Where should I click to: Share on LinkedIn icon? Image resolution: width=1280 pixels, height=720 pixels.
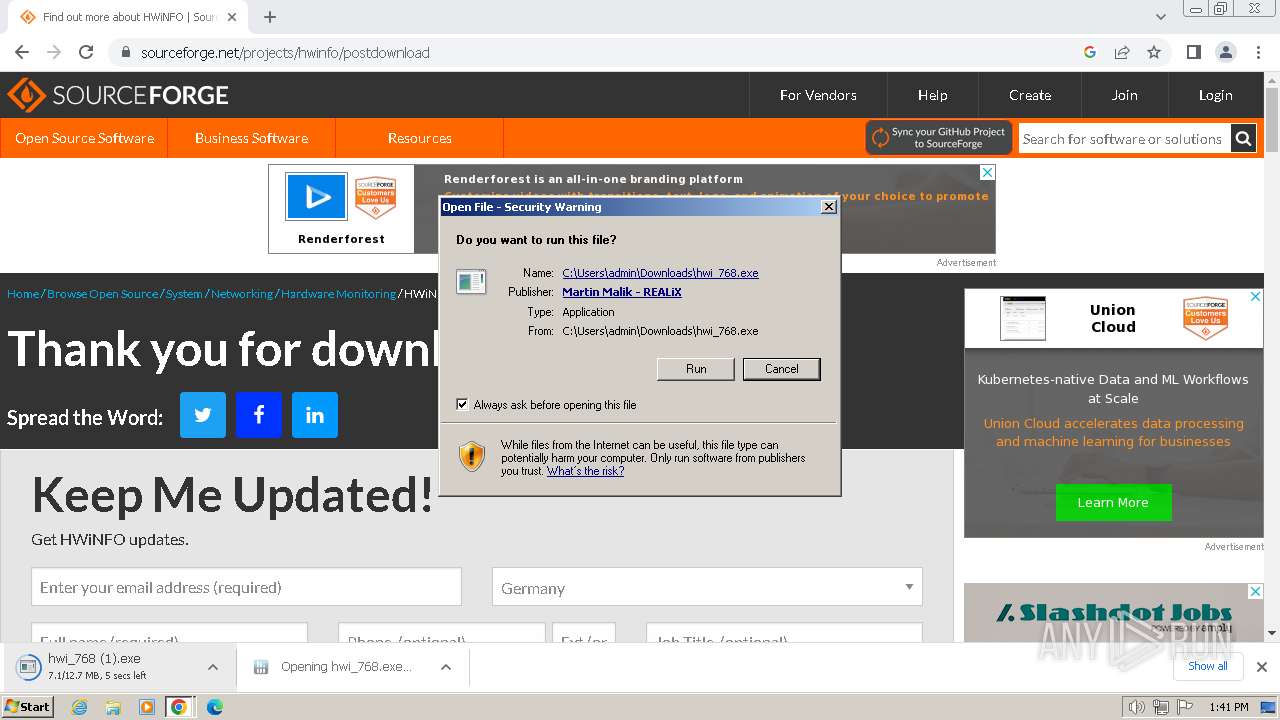tap(315, 415)
